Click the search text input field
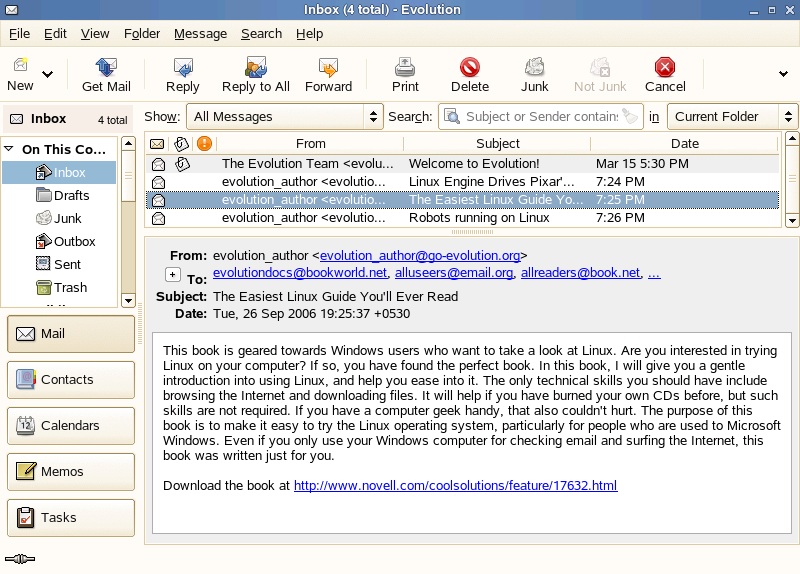The width and height of the screenshot is (800, 574). [540, 117]
